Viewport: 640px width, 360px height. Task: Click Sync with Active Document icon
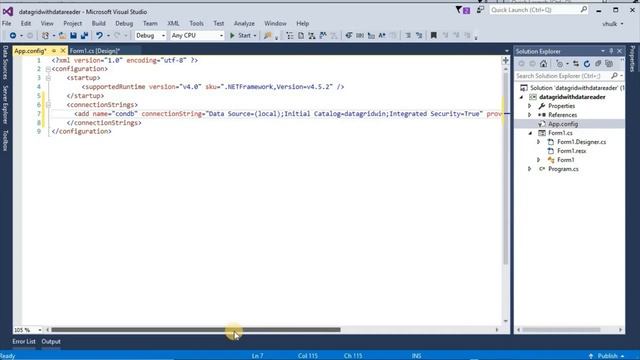[x=576, y=64]
